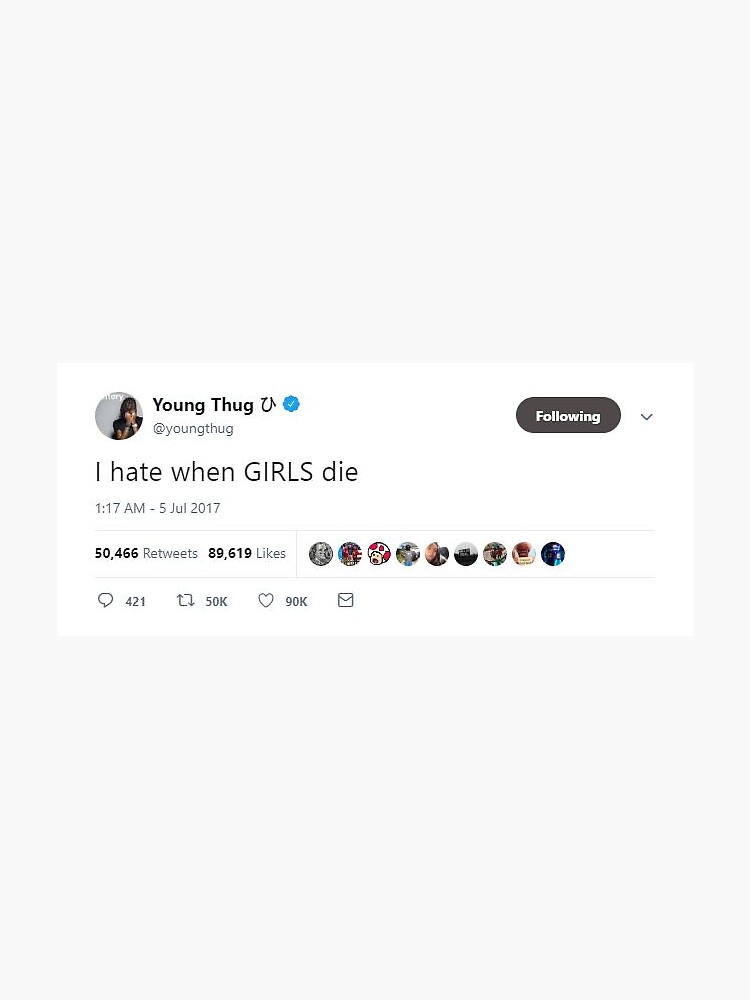
Task: Click the first liker avatar with dollar bill
Action: (321, 554)
